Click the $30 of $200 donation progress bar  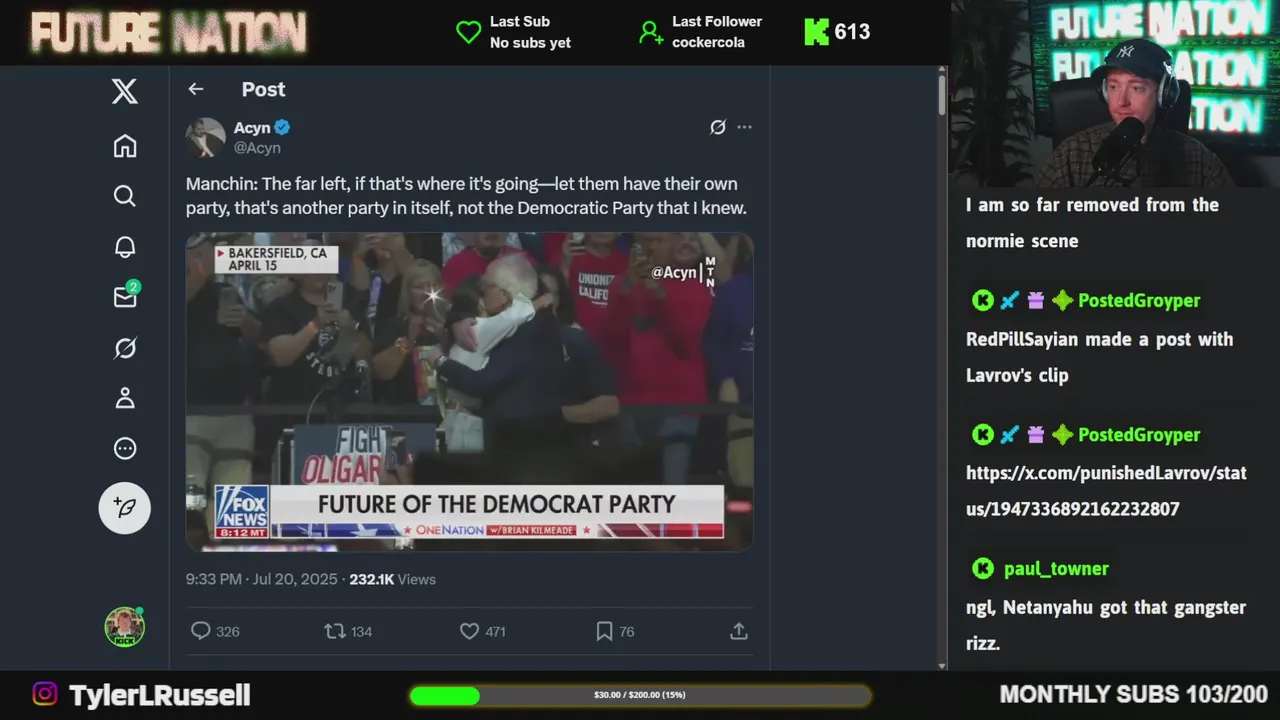coord(640,695)
